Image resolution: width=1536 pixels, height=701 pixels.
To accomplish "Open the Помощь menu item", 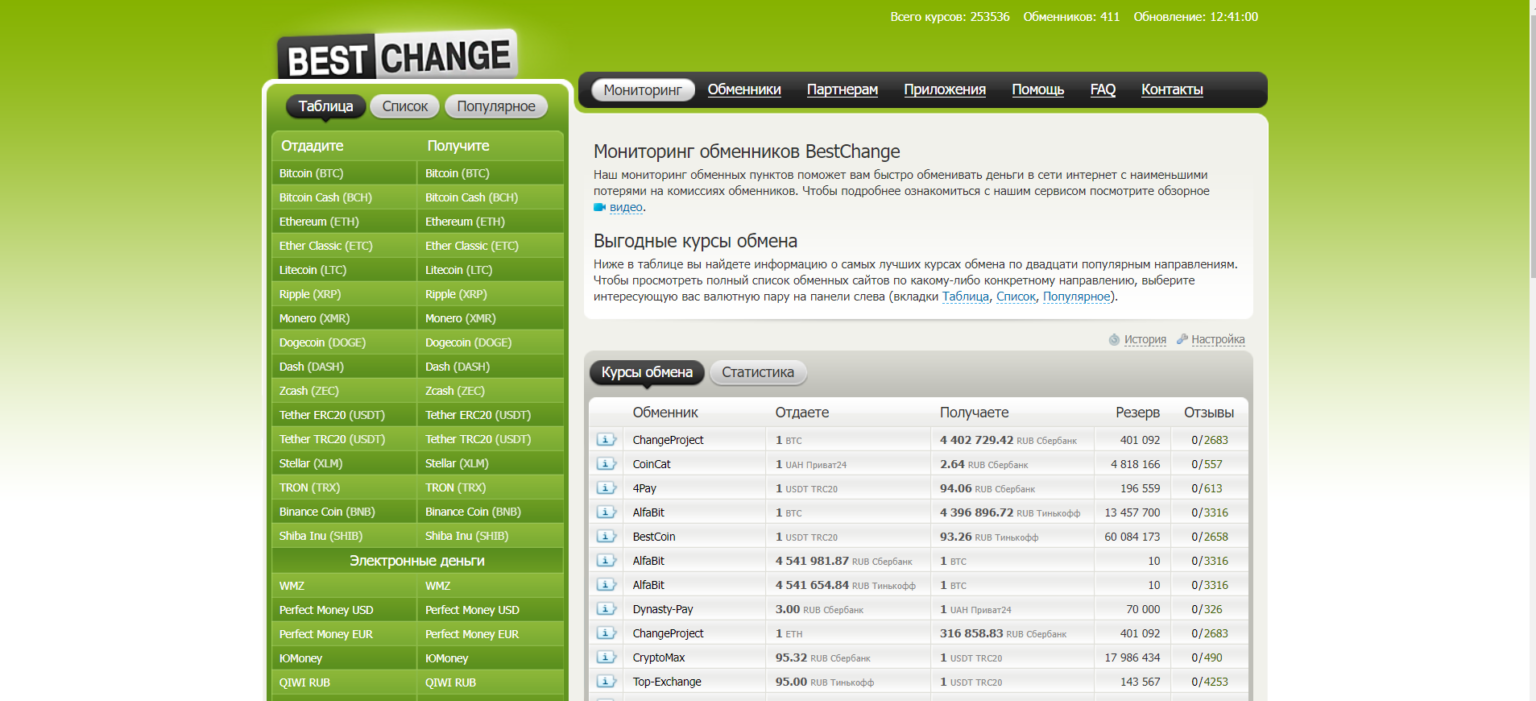I will tap(1038, 90).
